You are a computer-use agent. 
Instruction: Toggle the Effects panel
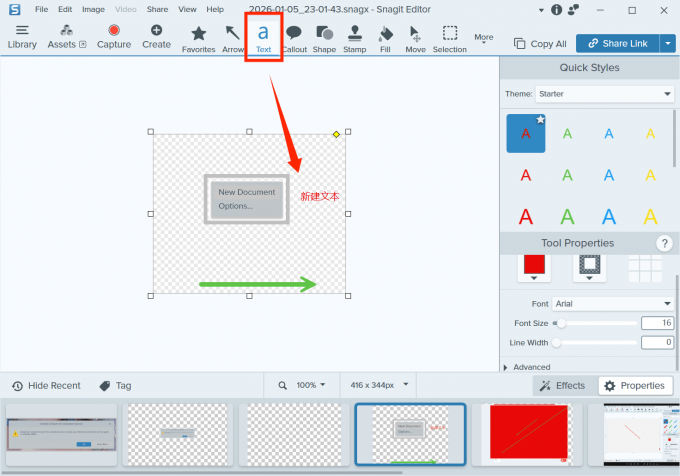[562, 385]
